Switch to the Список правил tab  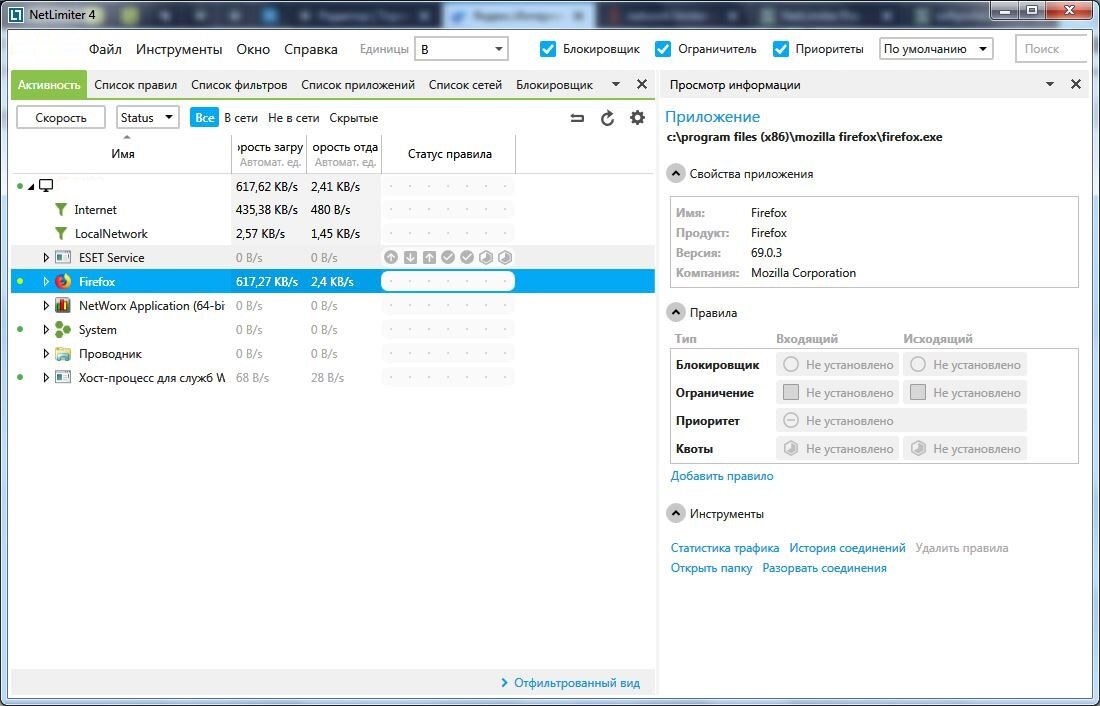tap(135, 84)
